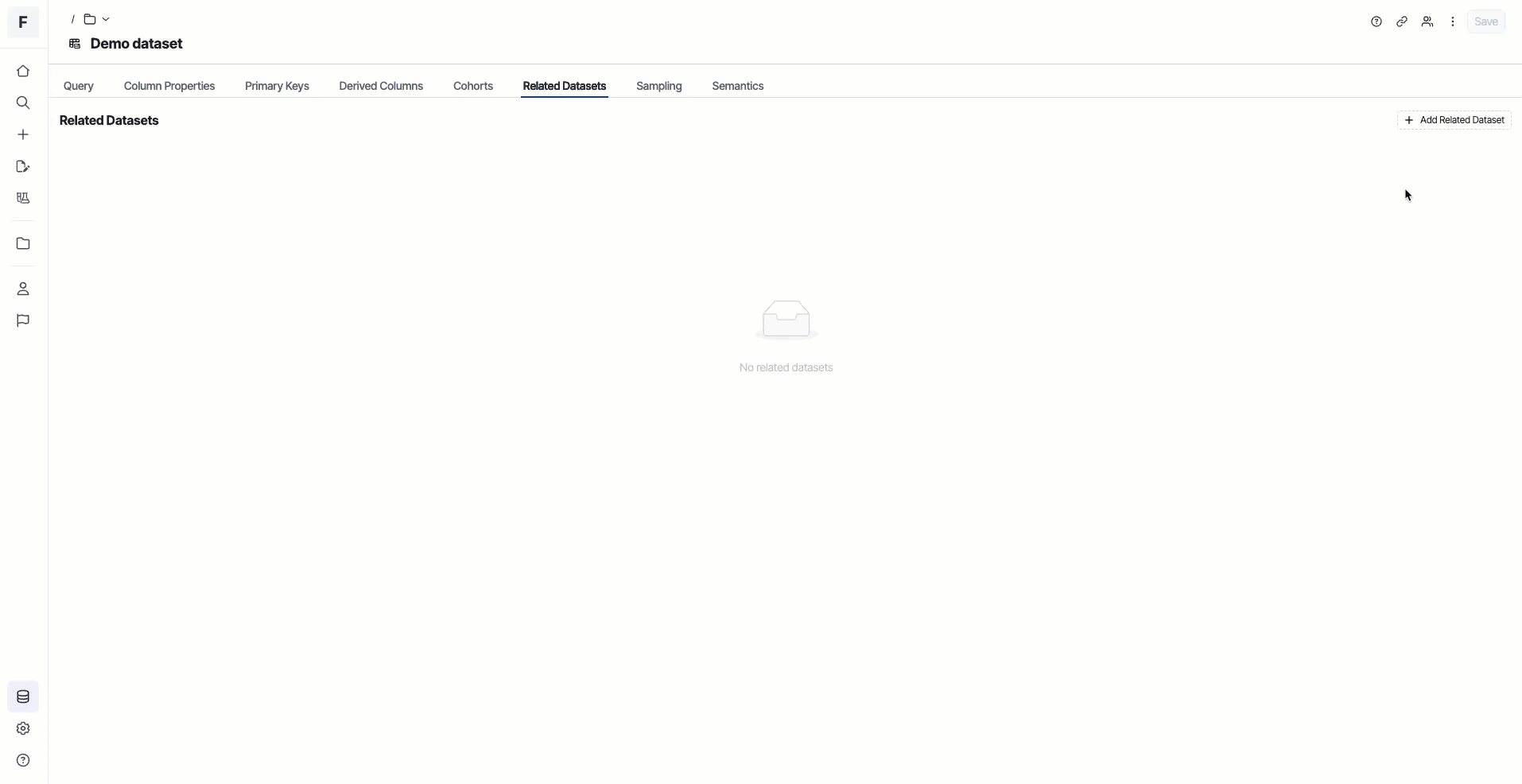Copy link with the chain icon
The width and height of the screenshot is (1522, 784).
(x=1402, y=22)
